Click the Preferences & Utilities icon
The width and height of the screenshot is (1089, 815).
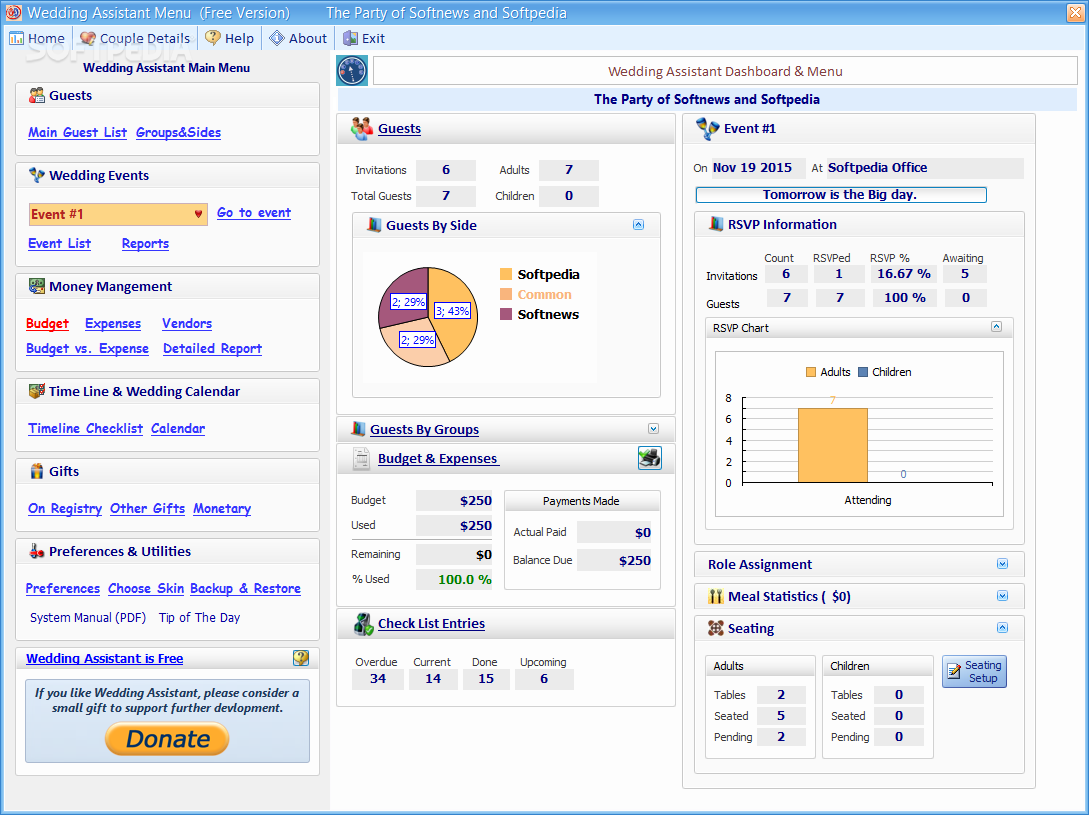[37, 551]
